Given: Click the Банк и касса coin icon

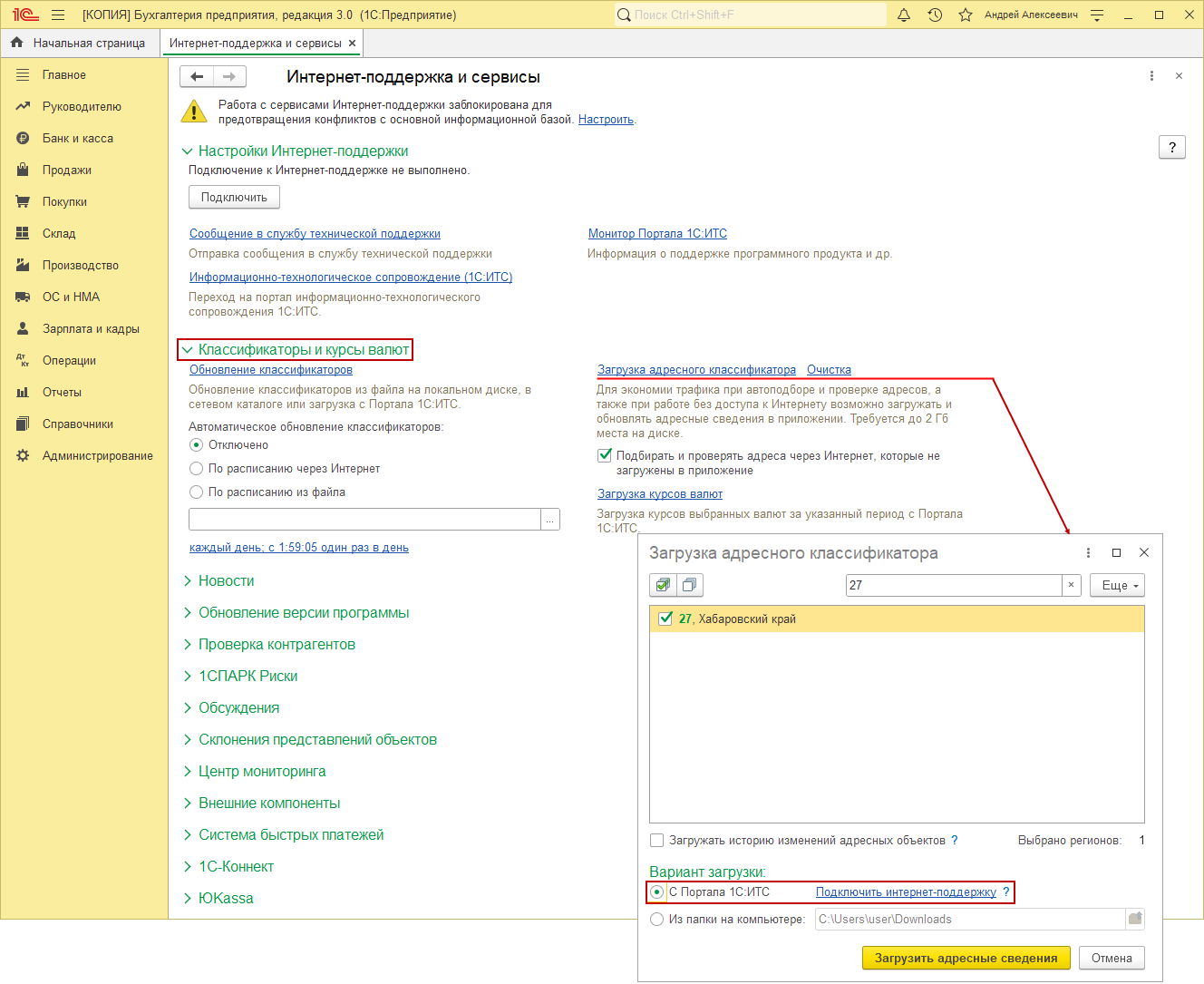Looking at the screenshot, I should click(x=23, y=139).
